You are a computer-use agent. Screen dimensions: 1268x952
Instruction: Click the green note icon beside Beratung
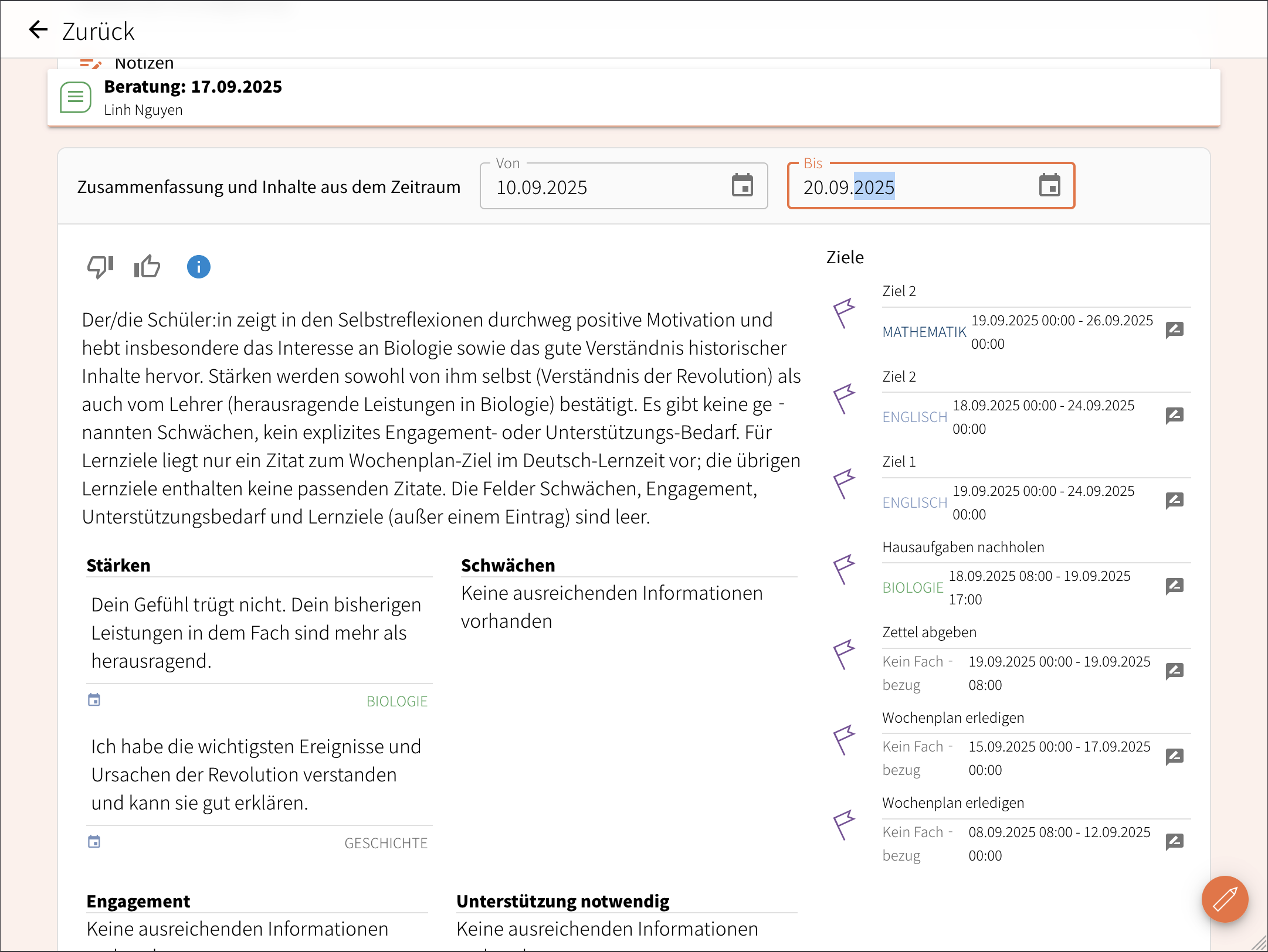point(76,97)
